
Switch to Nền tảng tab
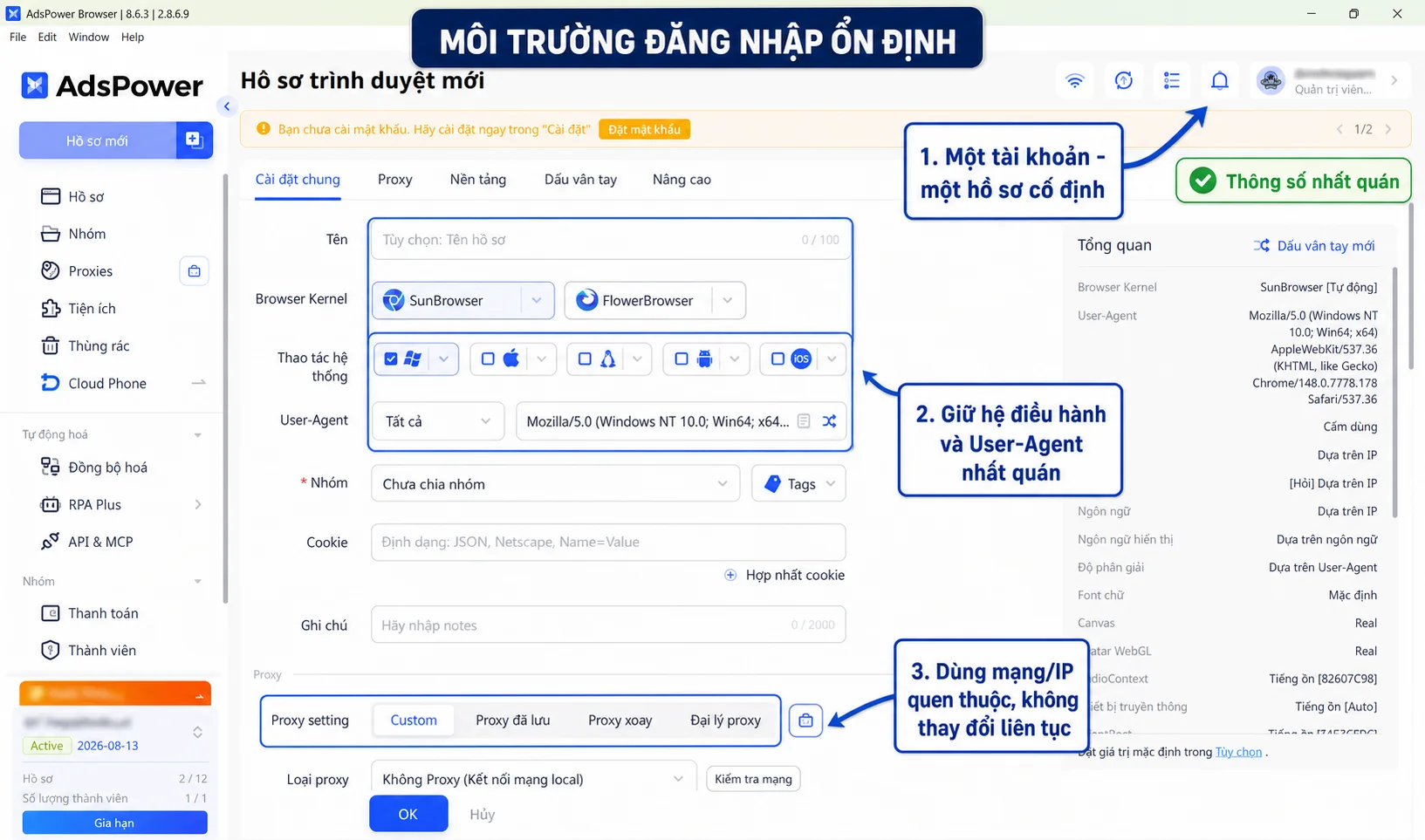click(478, 180)
